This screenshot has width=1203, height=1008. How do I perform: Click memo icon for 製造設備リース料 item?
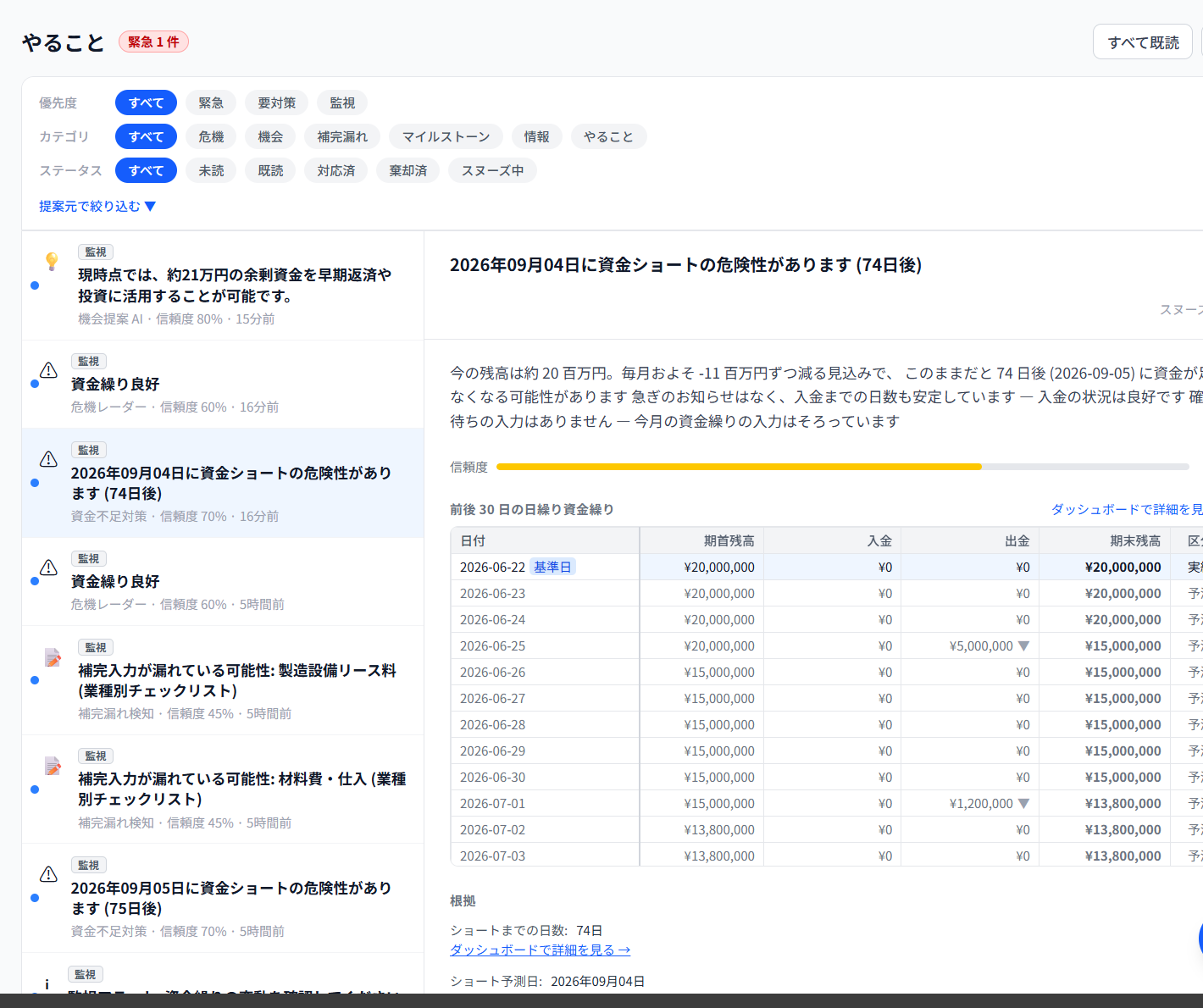click(x=53, y=657)
